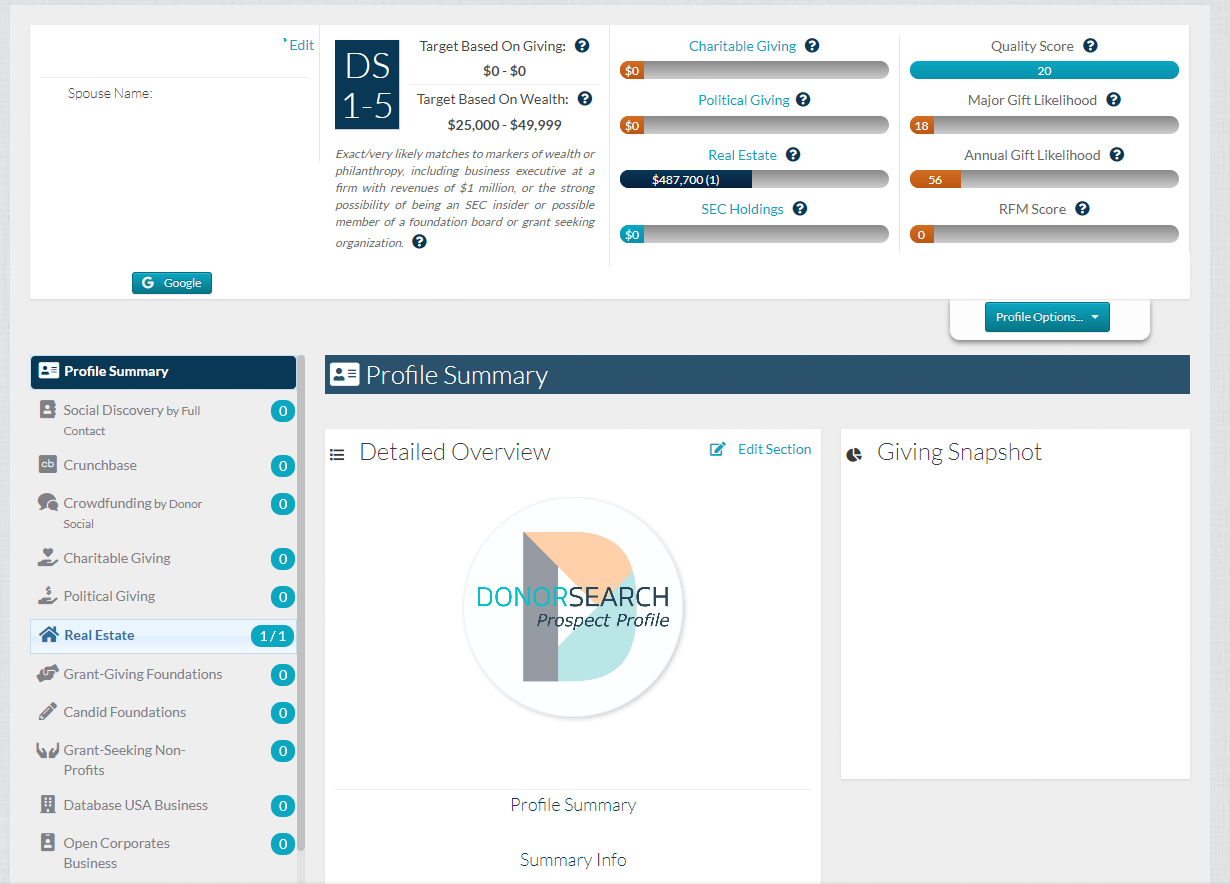
Task: Click the Google search button
Action: [172, 283]
